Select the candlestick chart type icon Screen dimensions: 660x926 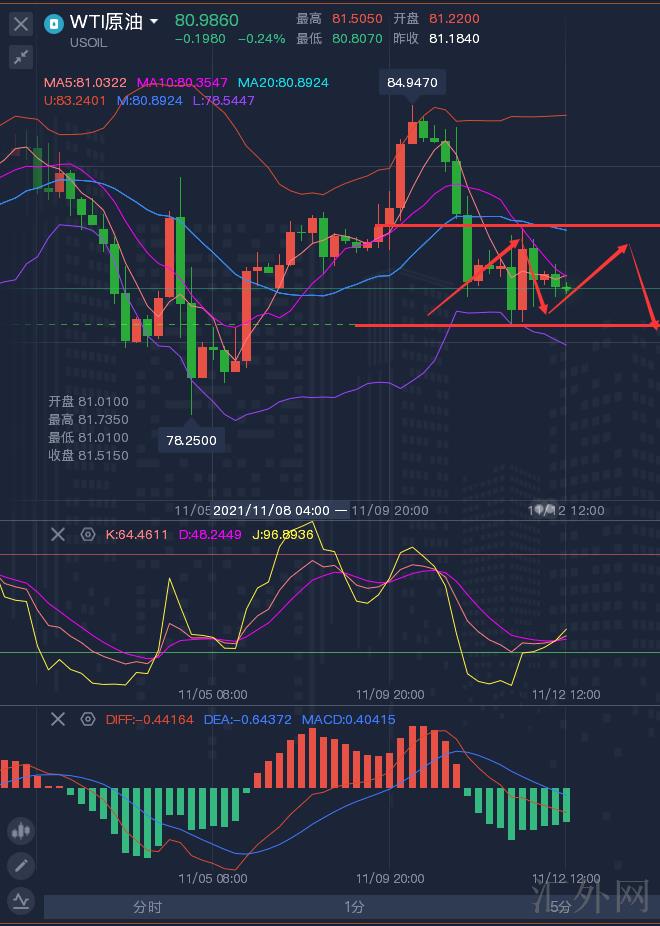20,830
